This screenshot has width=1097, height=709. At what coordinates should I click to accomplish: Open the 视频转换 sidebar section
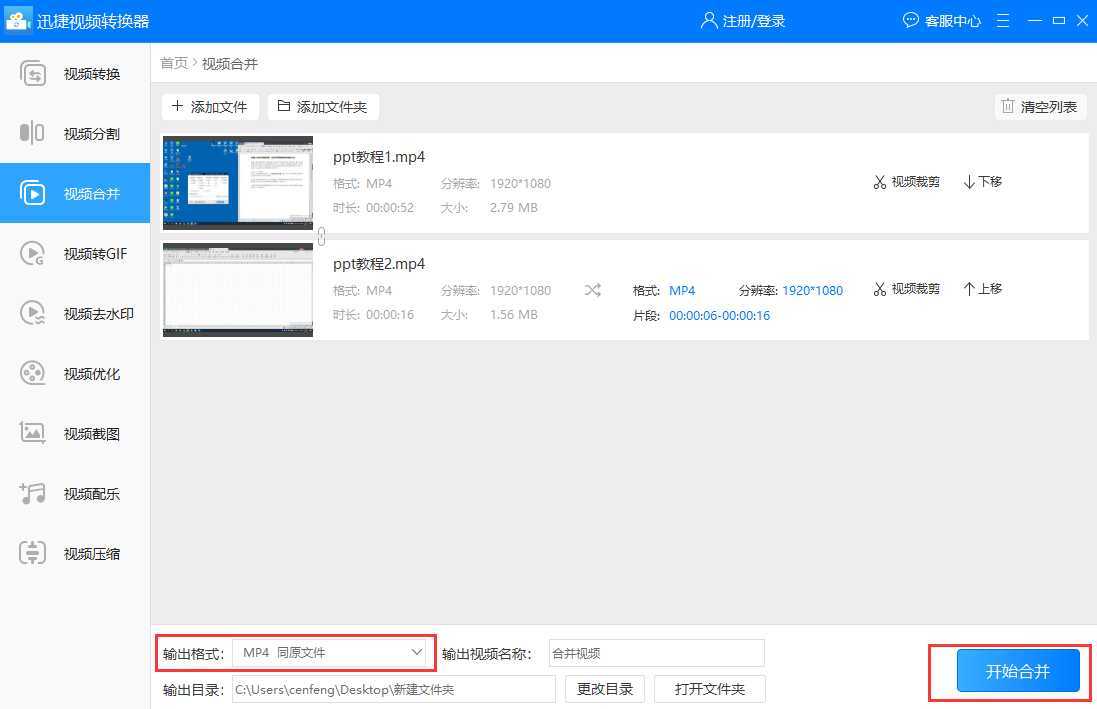tap(75, 74)
